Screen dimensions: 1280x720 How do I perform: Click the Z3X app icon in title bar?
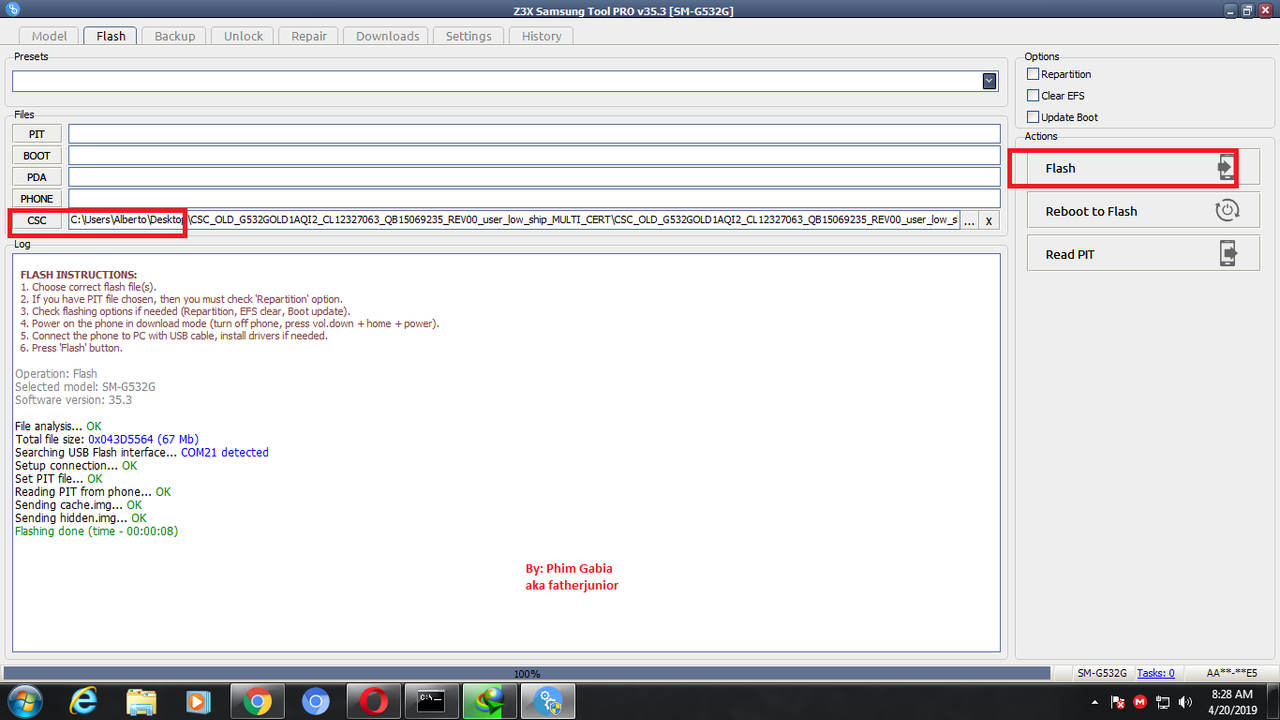pos(11,9)
